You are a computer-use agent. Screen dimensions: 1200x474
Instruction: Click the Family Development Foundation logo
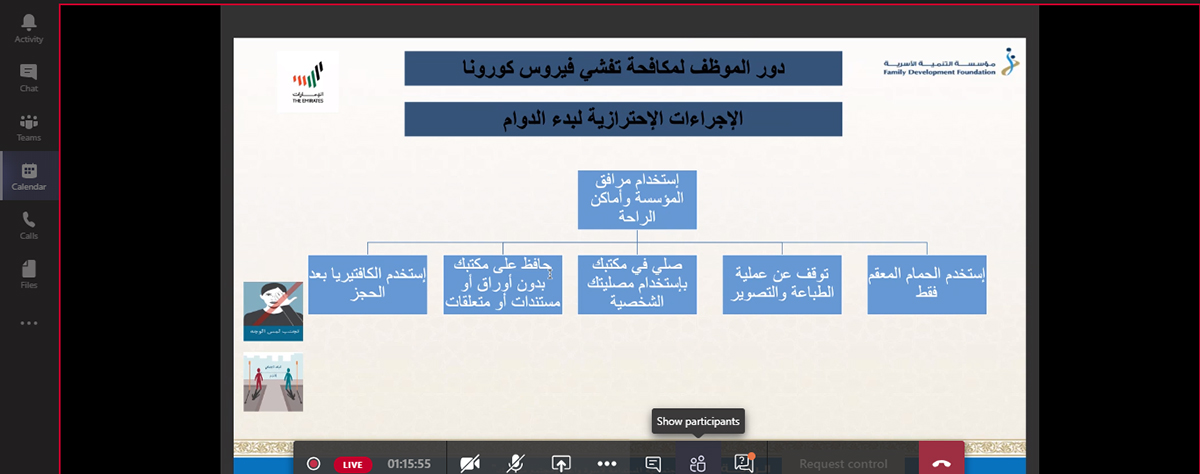click(x=951, y=64)
